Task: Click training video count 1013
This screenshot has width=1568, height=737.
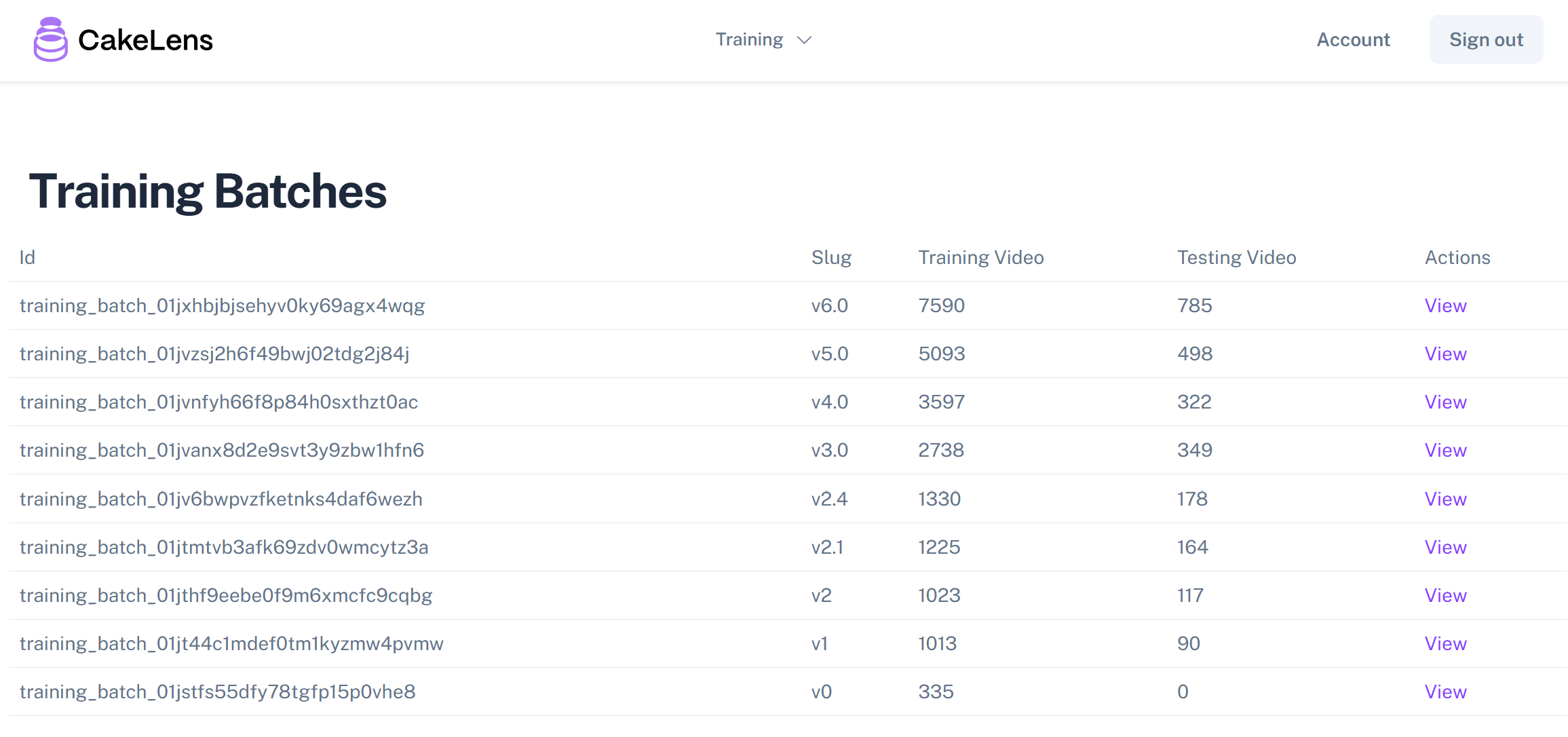Action: tap(937, 643)
